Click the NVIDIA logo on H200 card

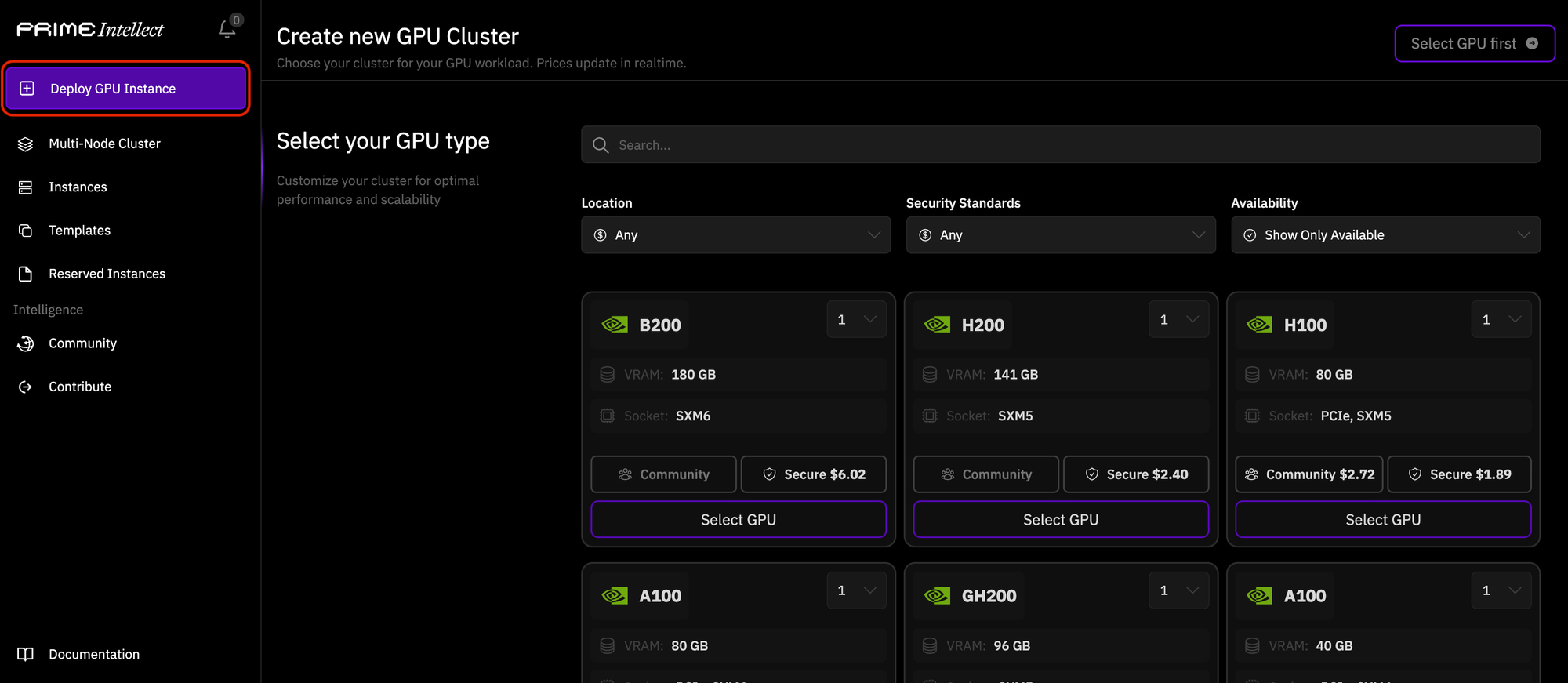coord(937,325)
